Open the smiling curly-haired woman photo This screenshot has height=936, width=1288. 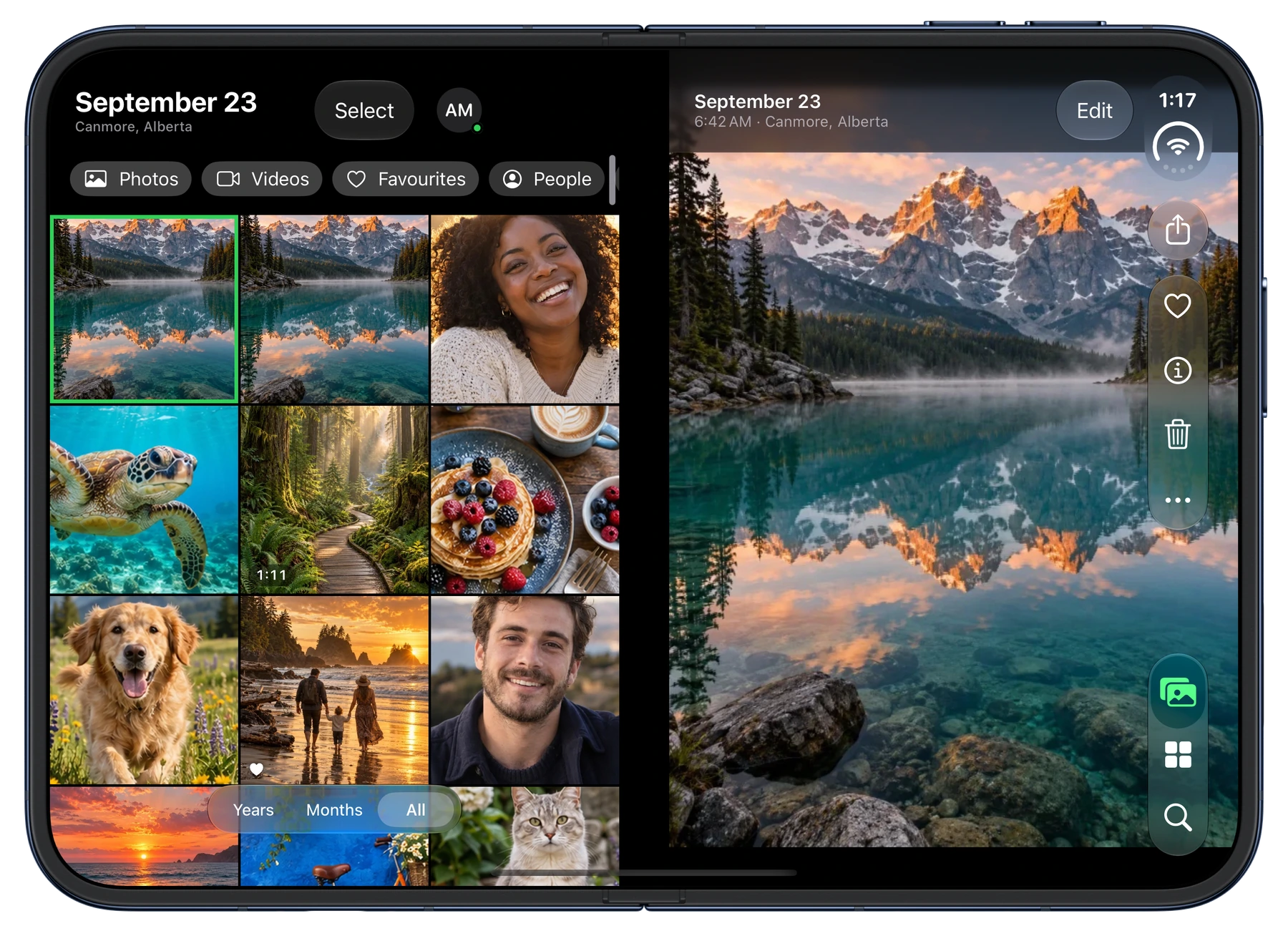point(525,309)
